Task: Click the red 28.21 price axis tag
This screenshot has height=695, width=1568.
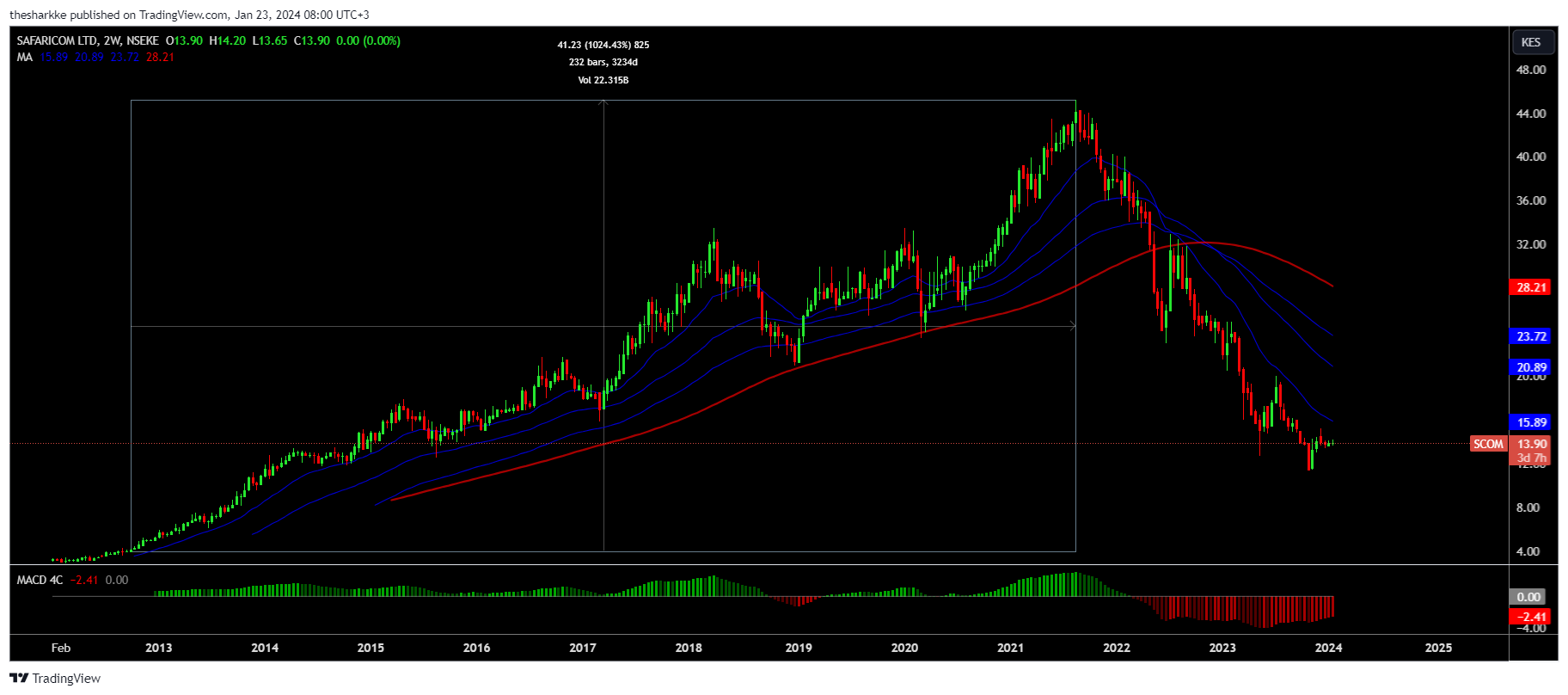Action: (x=1530, y=287)
